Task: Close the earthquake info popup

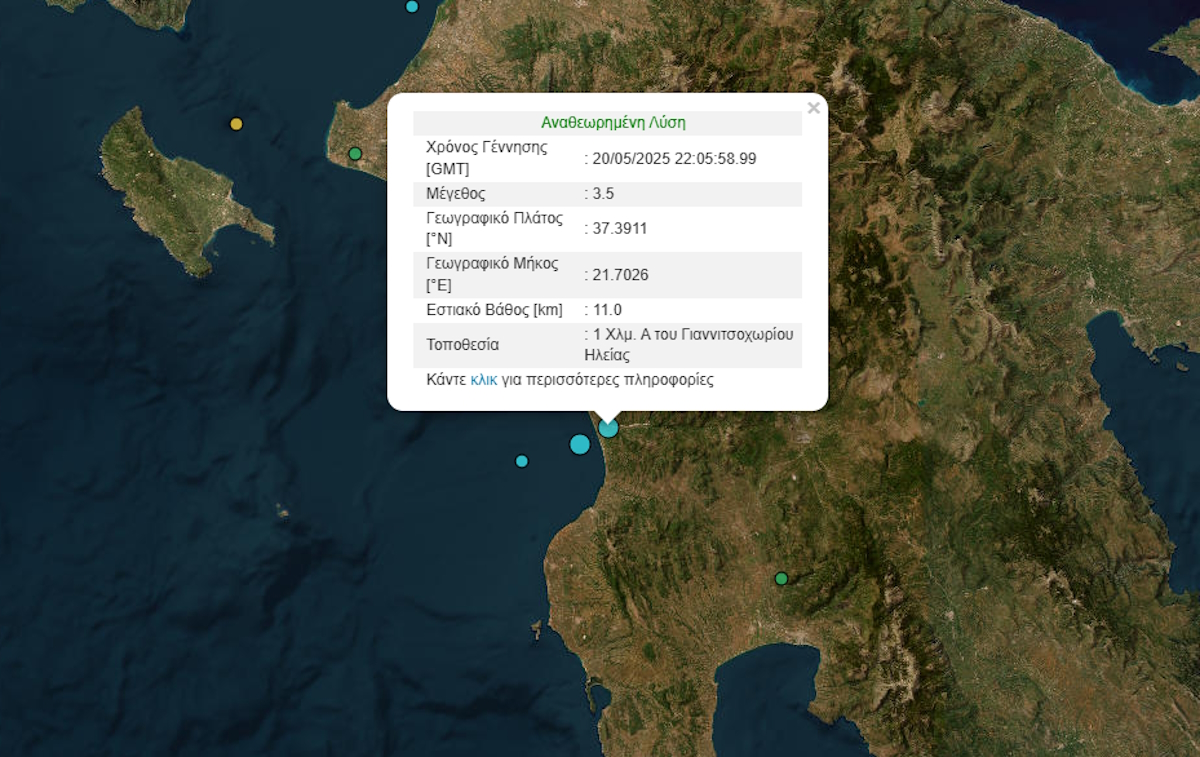Action: coord(813,108)
